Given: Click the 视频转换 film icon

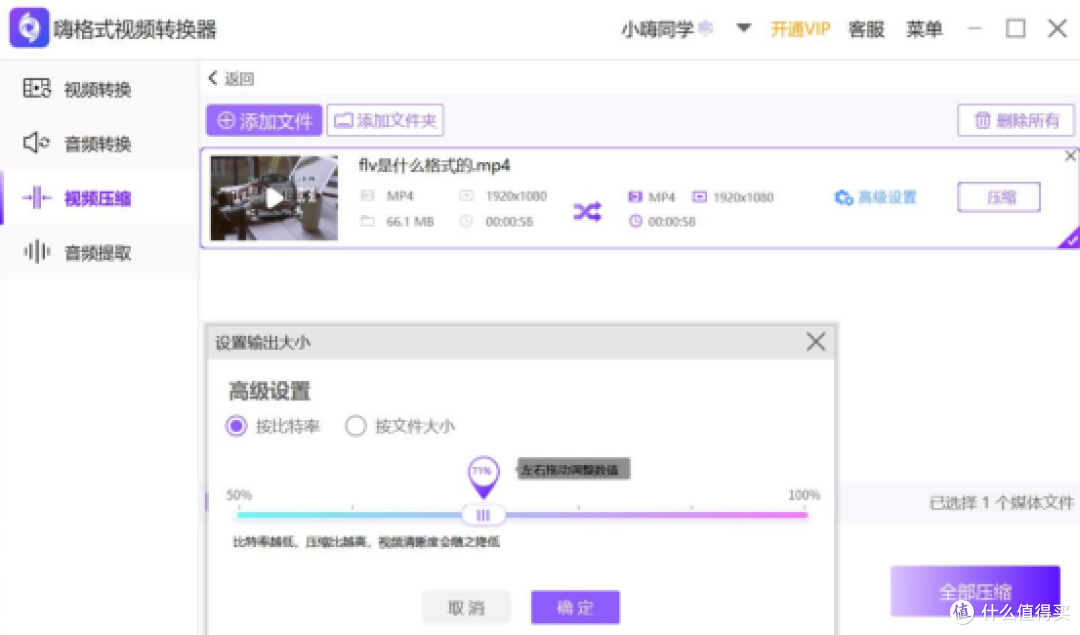Looking at the screenshot, I should click(x=37, y=88).
